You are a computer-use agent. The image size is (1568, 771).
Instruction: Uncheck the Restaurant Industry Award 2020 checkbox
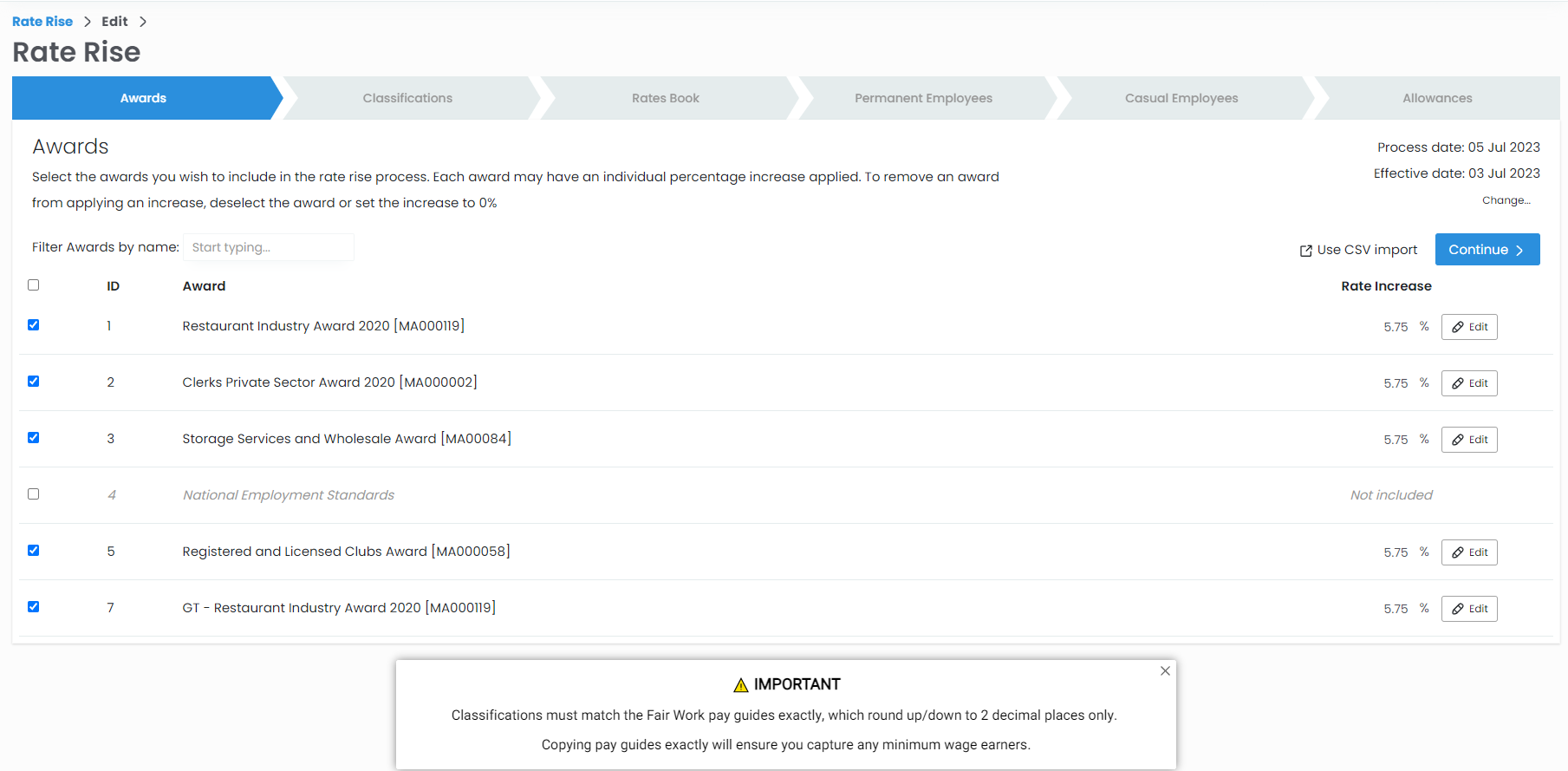tap(34, 325)
